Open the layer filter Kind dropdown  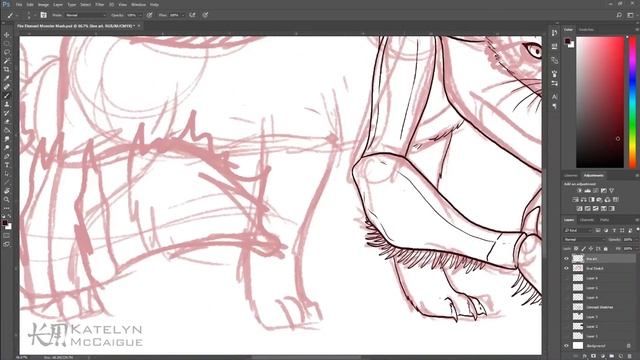578,231
